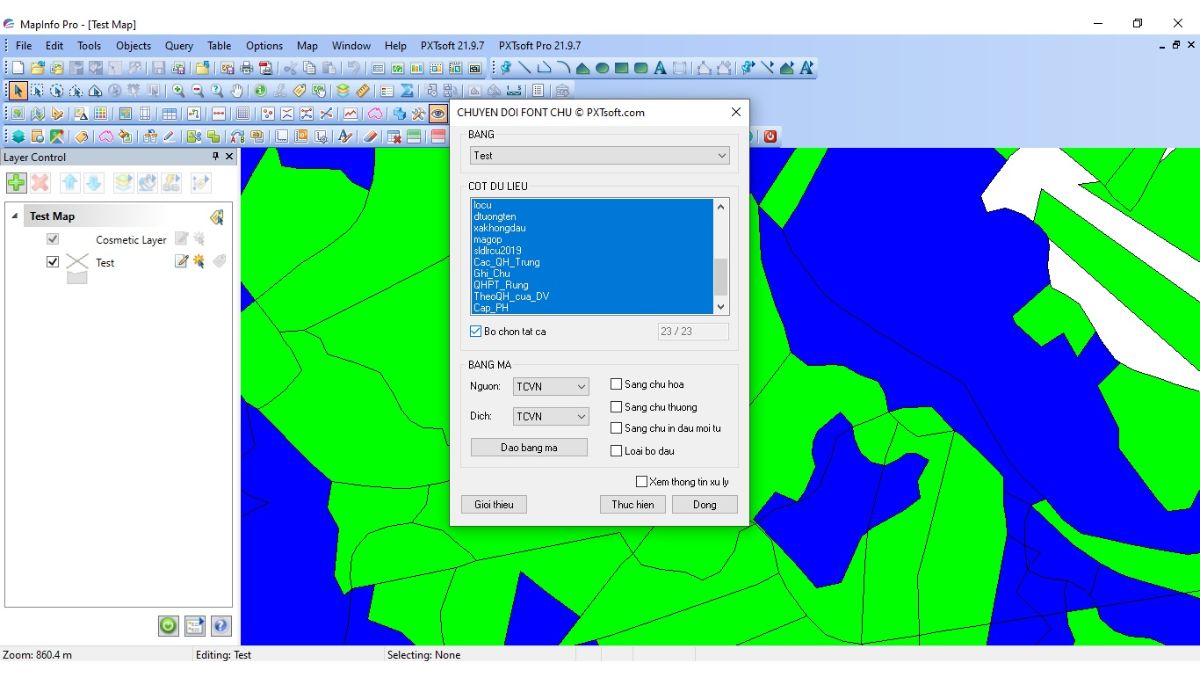Click the wrench tools icon
The width and height of the screenshot is (1200, 675).
pos(418,113)
